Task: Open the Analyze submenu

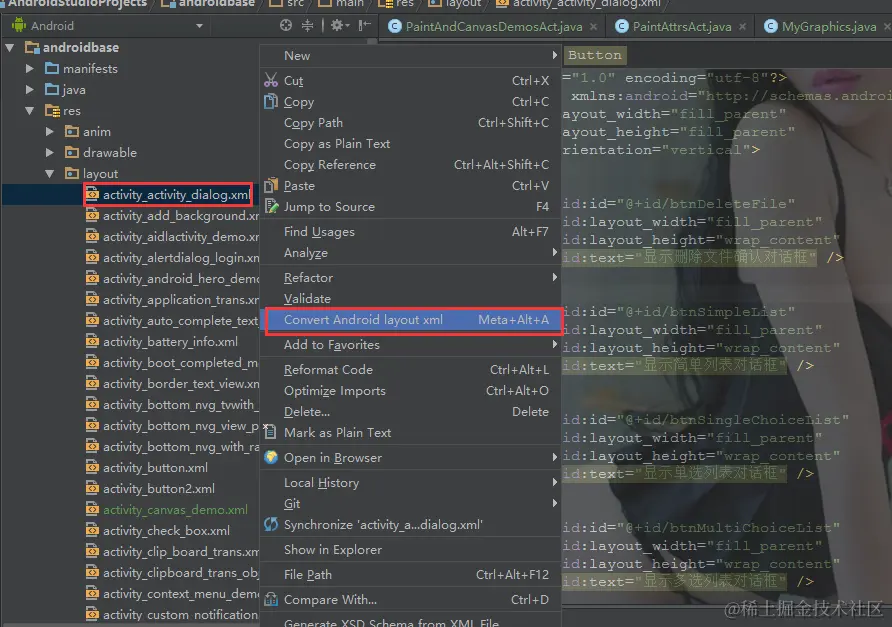Action: coord(411,253)
